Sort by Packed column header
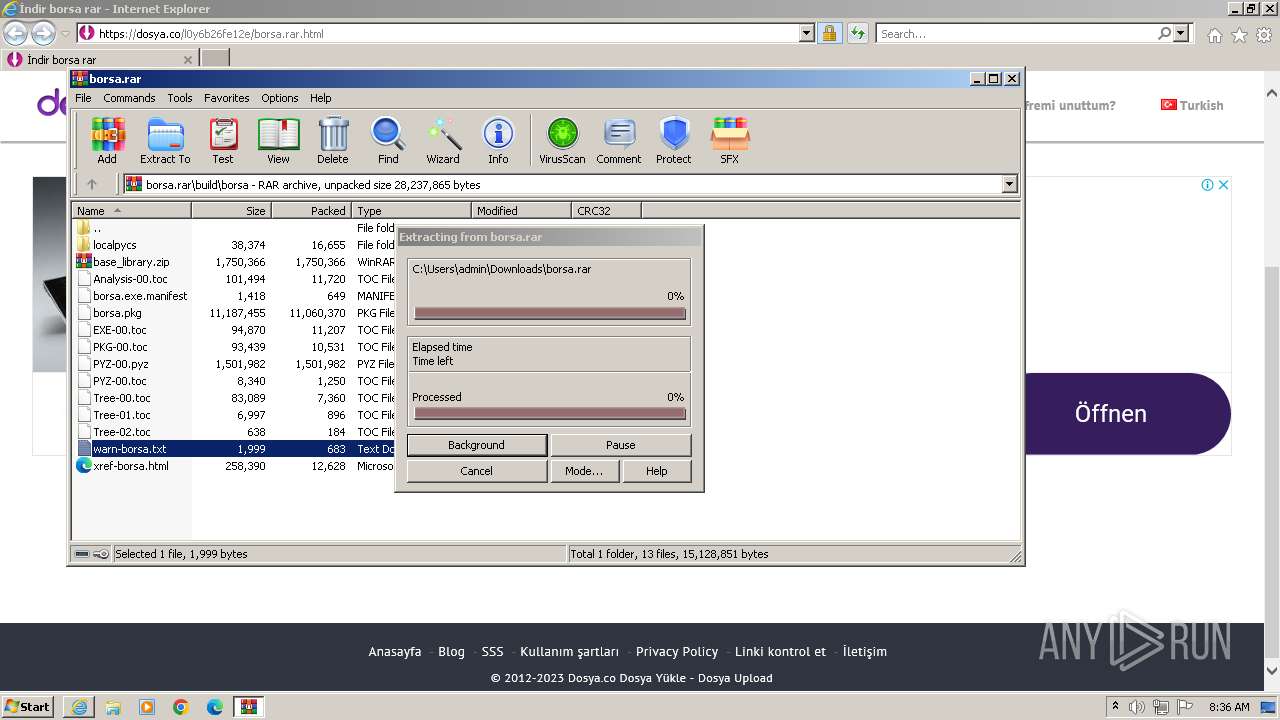 pos(311,211)
